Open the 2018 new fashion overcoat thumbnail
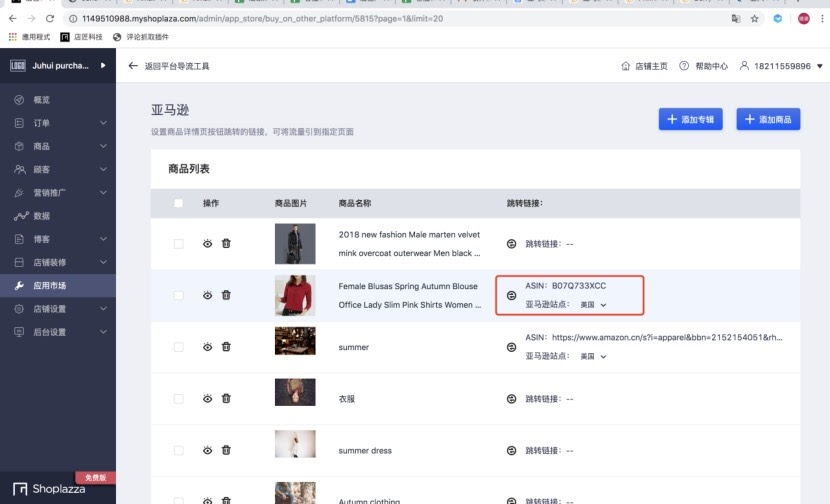Image resolution: width=830 pixels, height=504 pixels. (x=295, y=244)
